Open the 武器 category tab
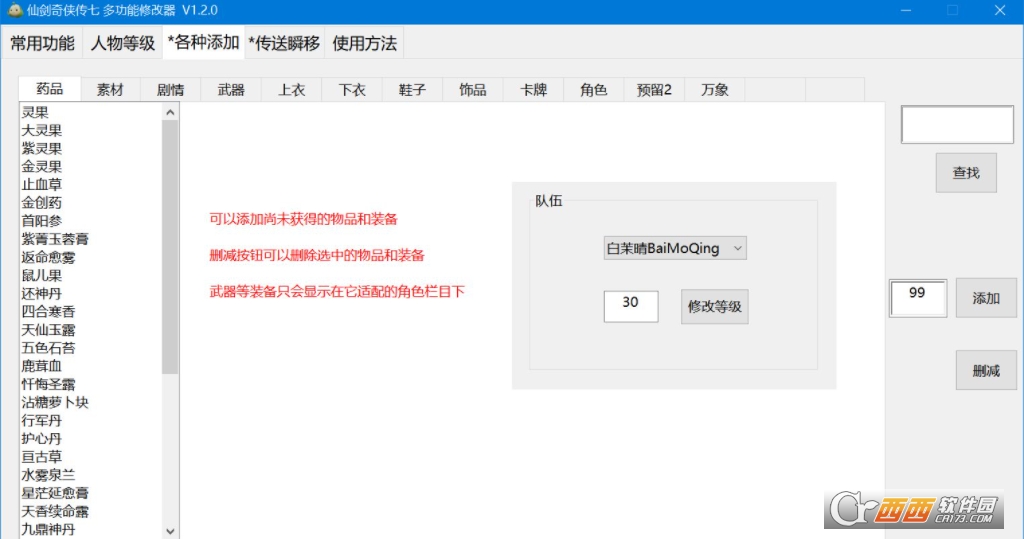 click(x=231, y=90)
